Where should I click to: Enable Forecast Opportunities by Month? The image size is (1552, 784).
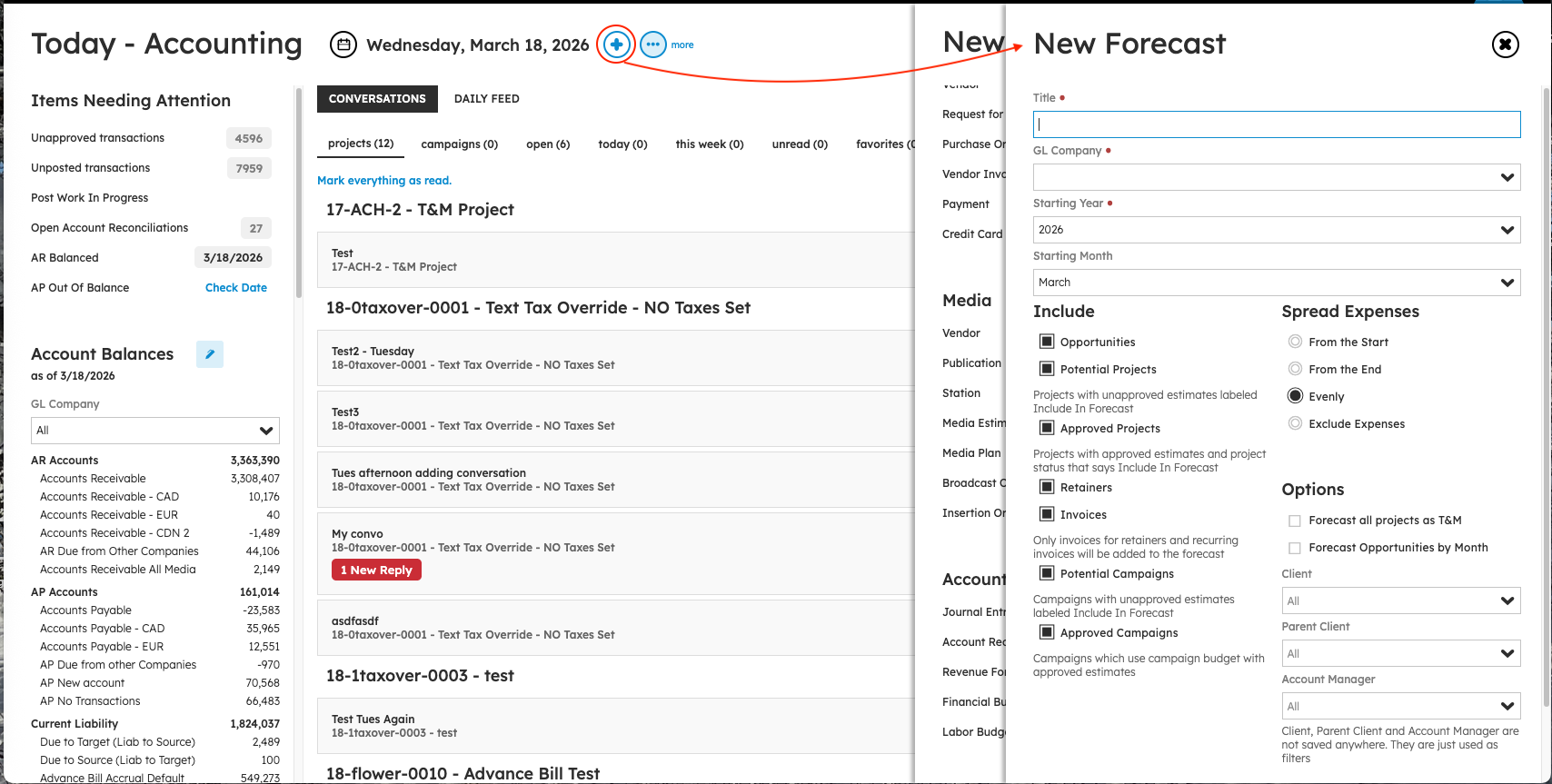tap(1295, 548)
